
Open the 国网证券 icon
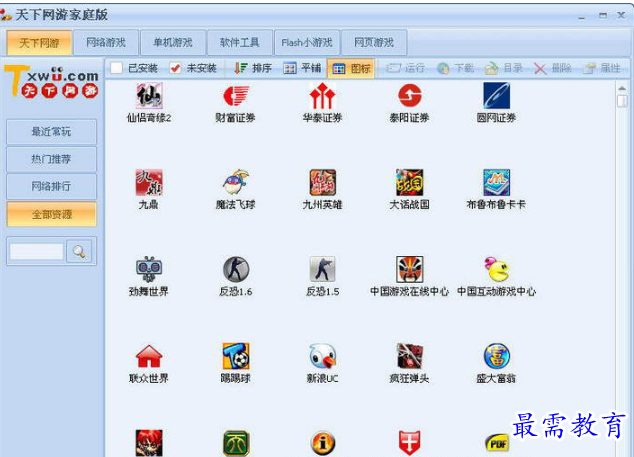tap(497, 96)
